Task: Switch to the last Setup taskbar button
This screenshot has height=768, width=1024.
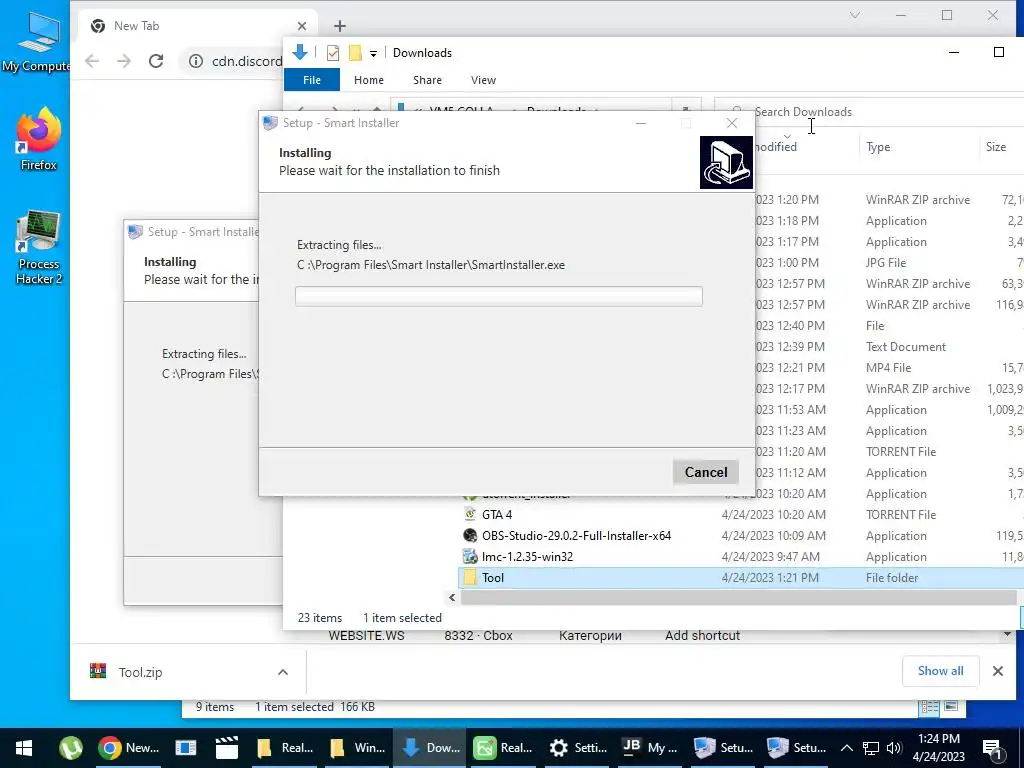Action: click(797, 748)
